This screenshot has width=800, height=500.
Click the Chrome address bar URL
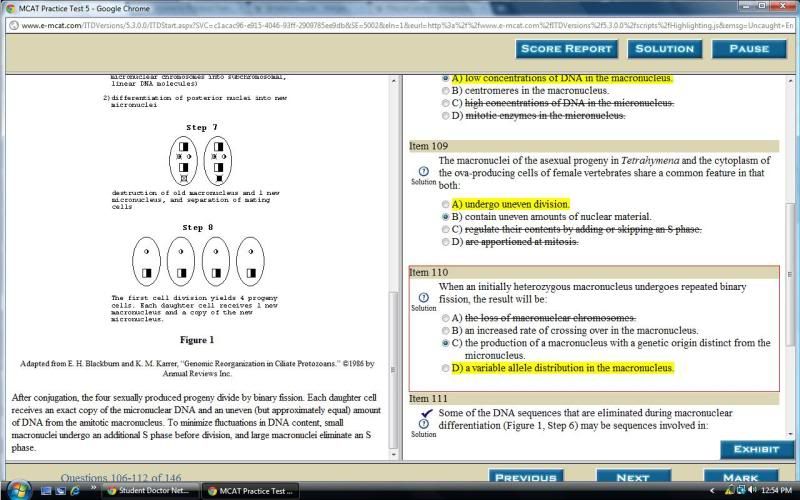coord(407,26)
